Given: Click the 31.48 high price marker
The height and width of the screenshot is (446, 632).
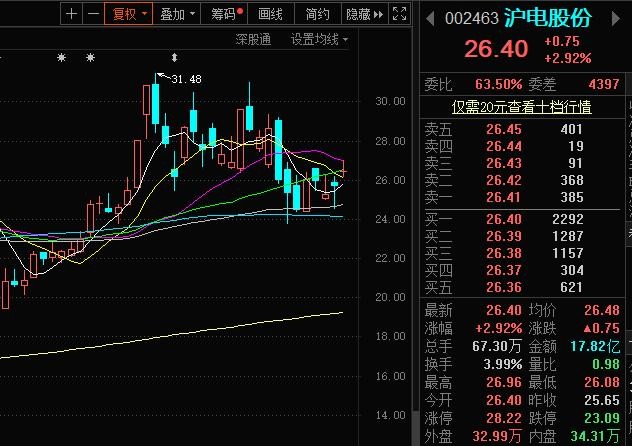Looking at the screenshot, I should click(186, 79).
